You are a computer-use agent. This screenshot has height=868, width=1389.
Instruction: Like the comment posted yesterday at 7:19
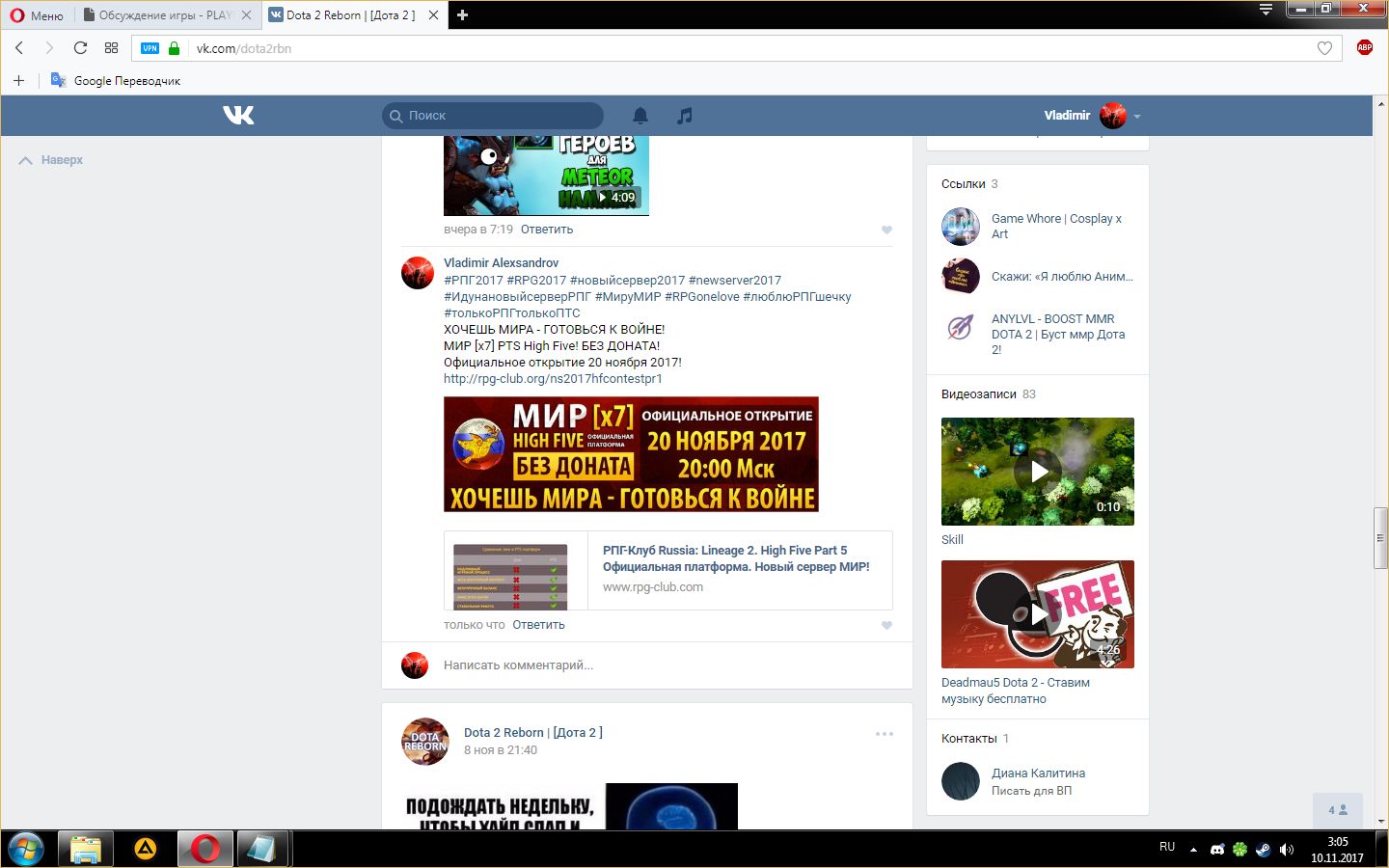coord(886,230)
